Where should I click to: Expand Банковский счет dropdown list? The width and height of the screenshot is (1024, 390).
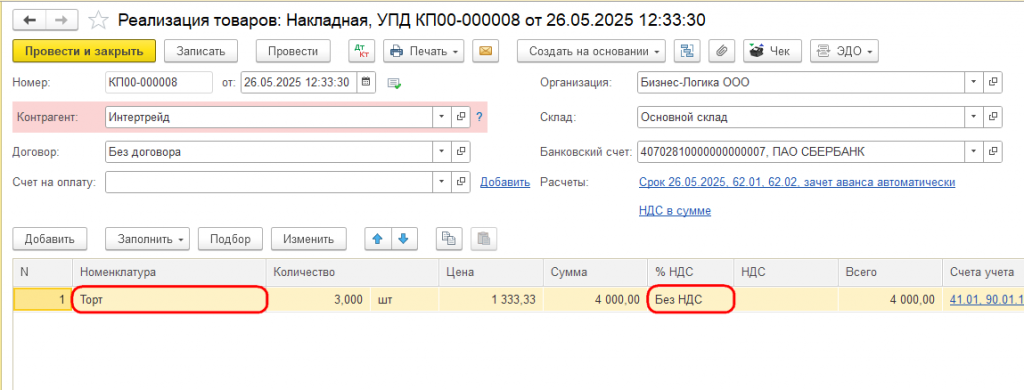pos(974,152)
